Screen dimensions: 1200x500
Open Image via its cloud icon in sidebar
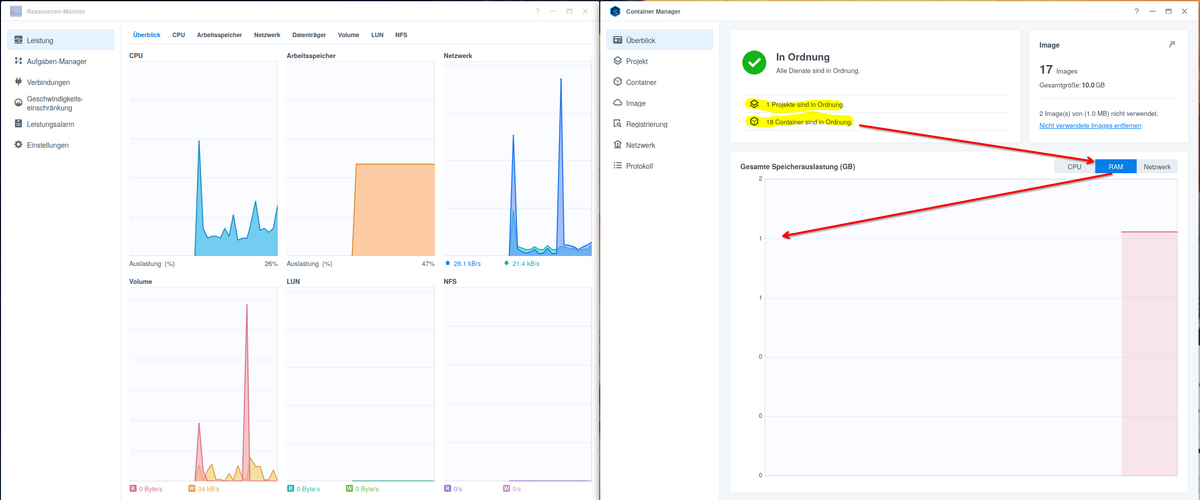(x=618, y=103)
